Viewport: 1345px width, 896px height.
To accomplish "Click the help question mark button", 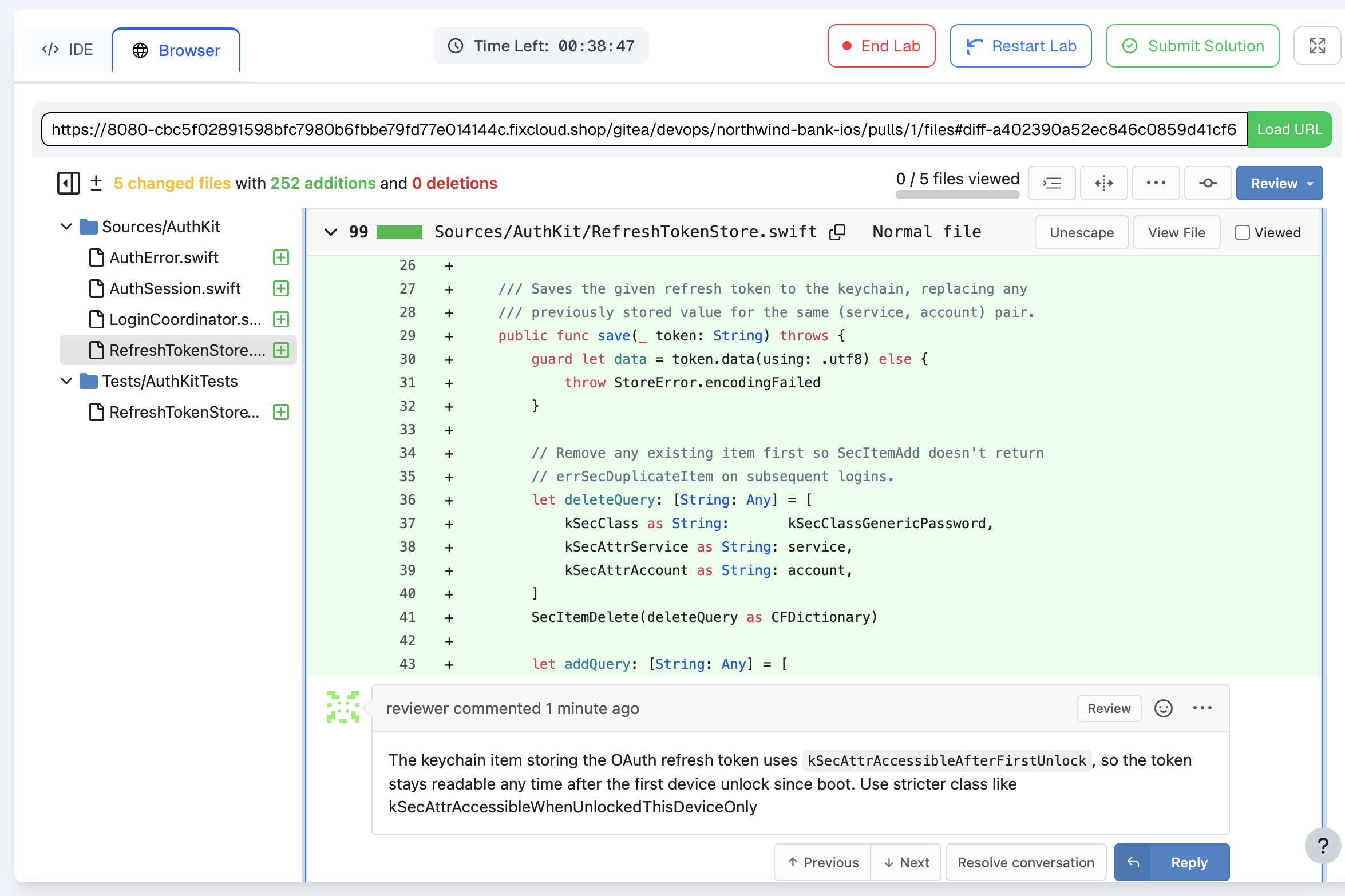I will (1323, 846).
